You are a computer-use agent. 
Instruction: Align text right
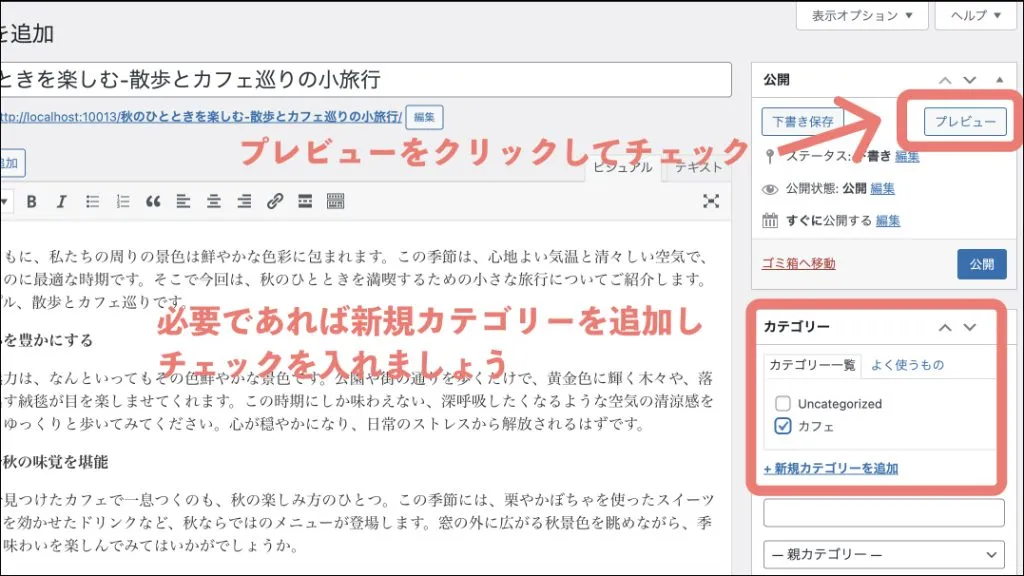(244, 202)
